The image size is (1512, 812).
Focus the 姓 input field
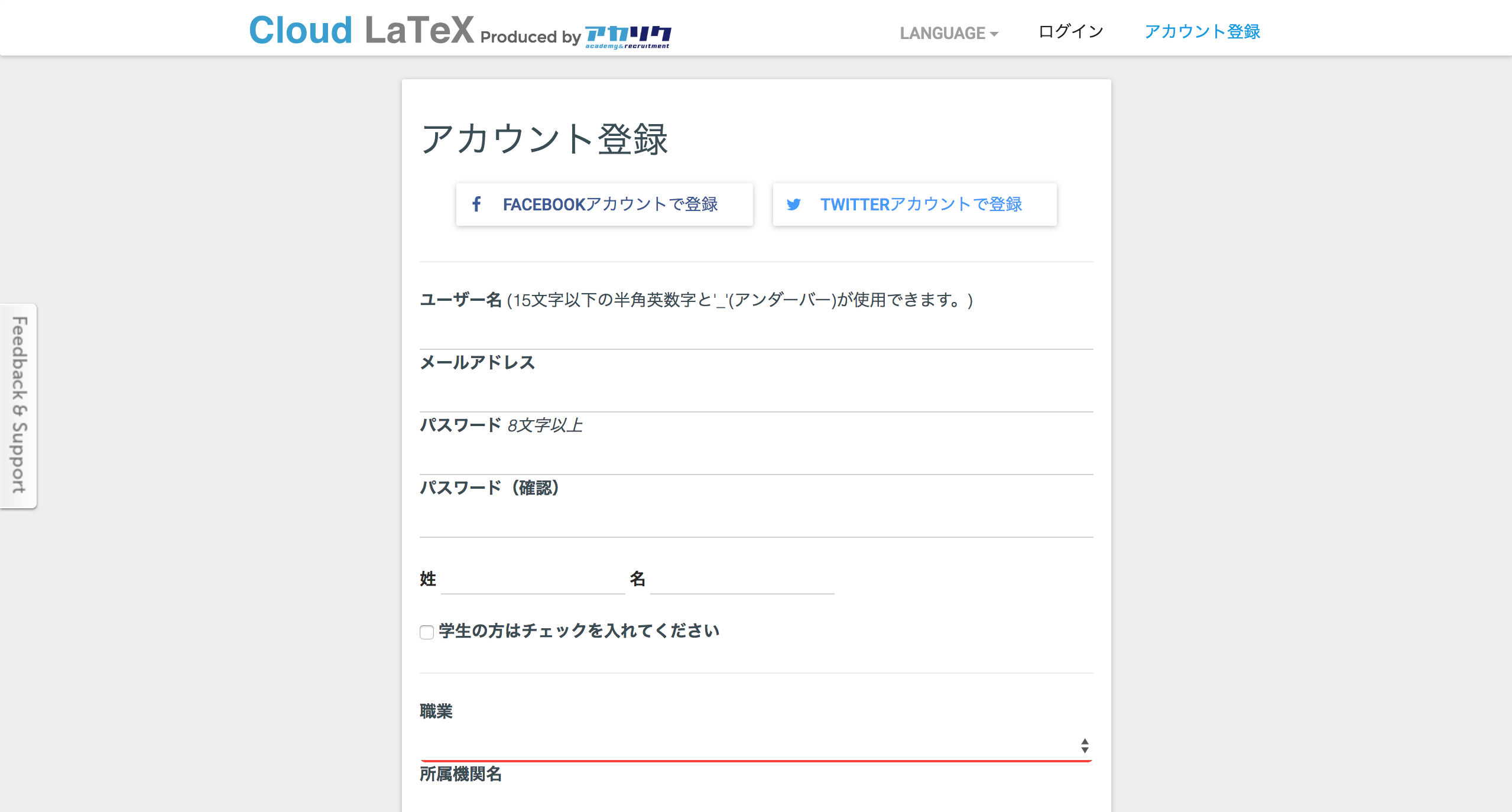point(533,579)
